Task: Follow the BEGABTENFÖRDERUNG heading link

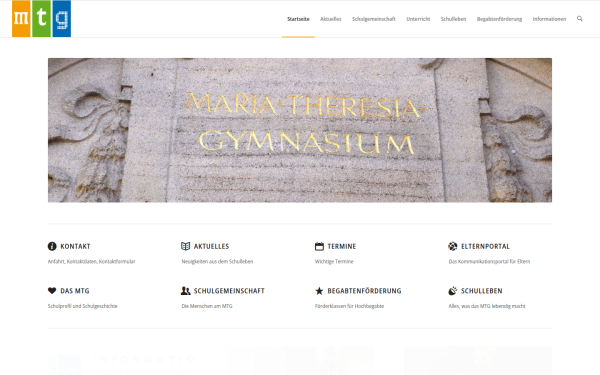Action: [364, 291]
